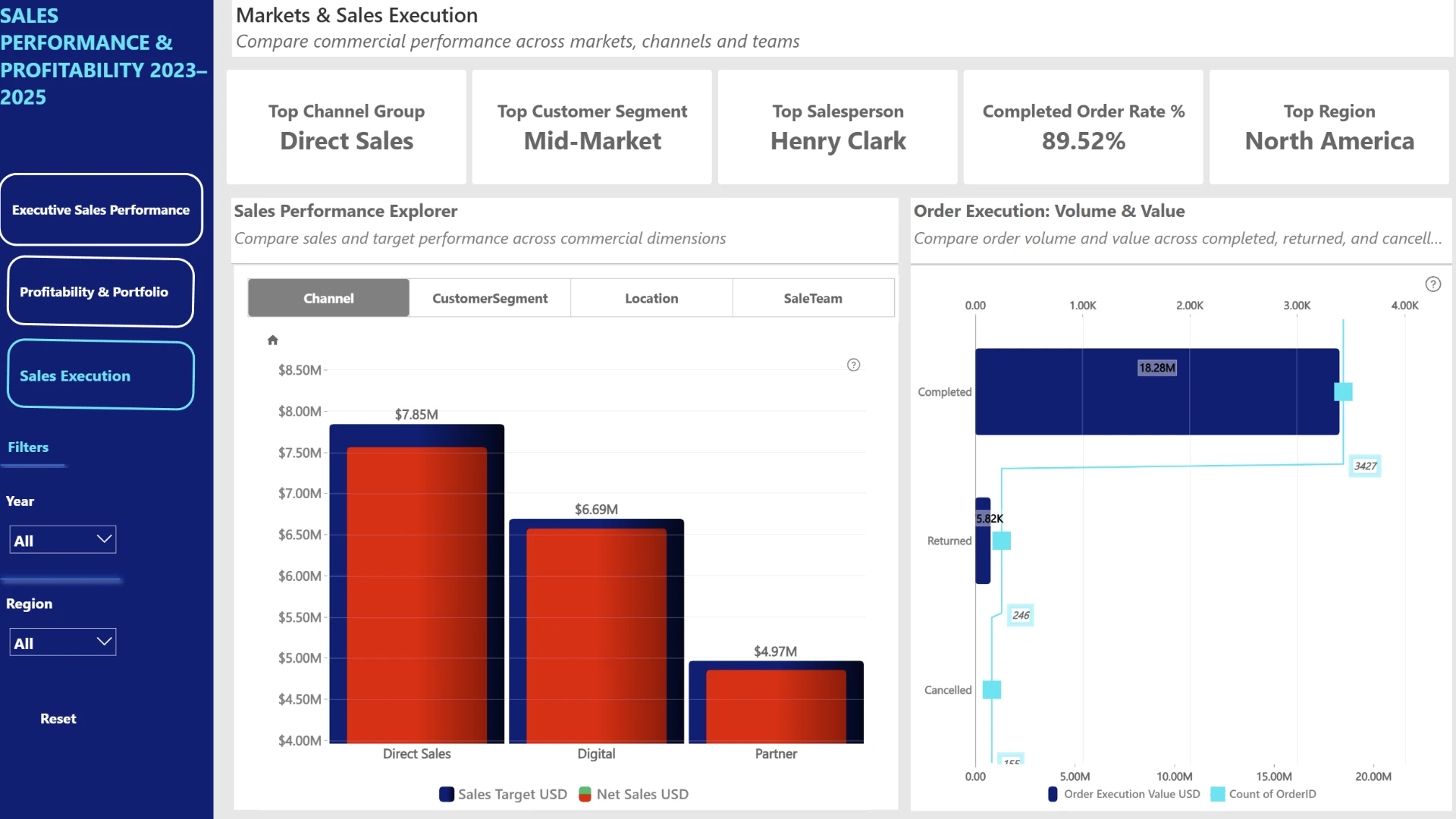This screenshot has height=819, width=1456.
Task: Click the 3427 count data label
Action: tap(1366, 466)
